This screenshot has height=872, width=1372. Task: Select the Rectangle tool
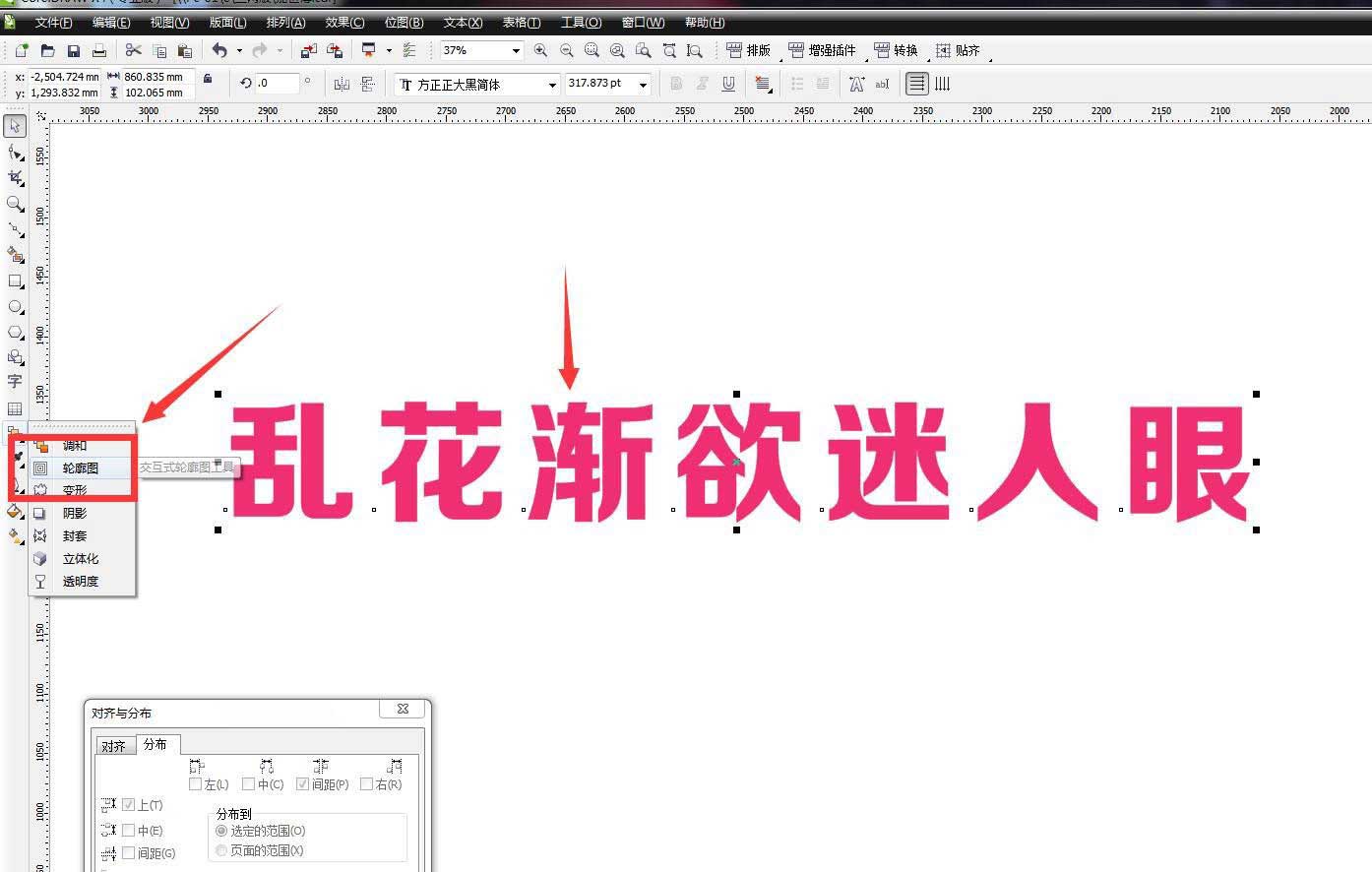(x=15, y=280)
